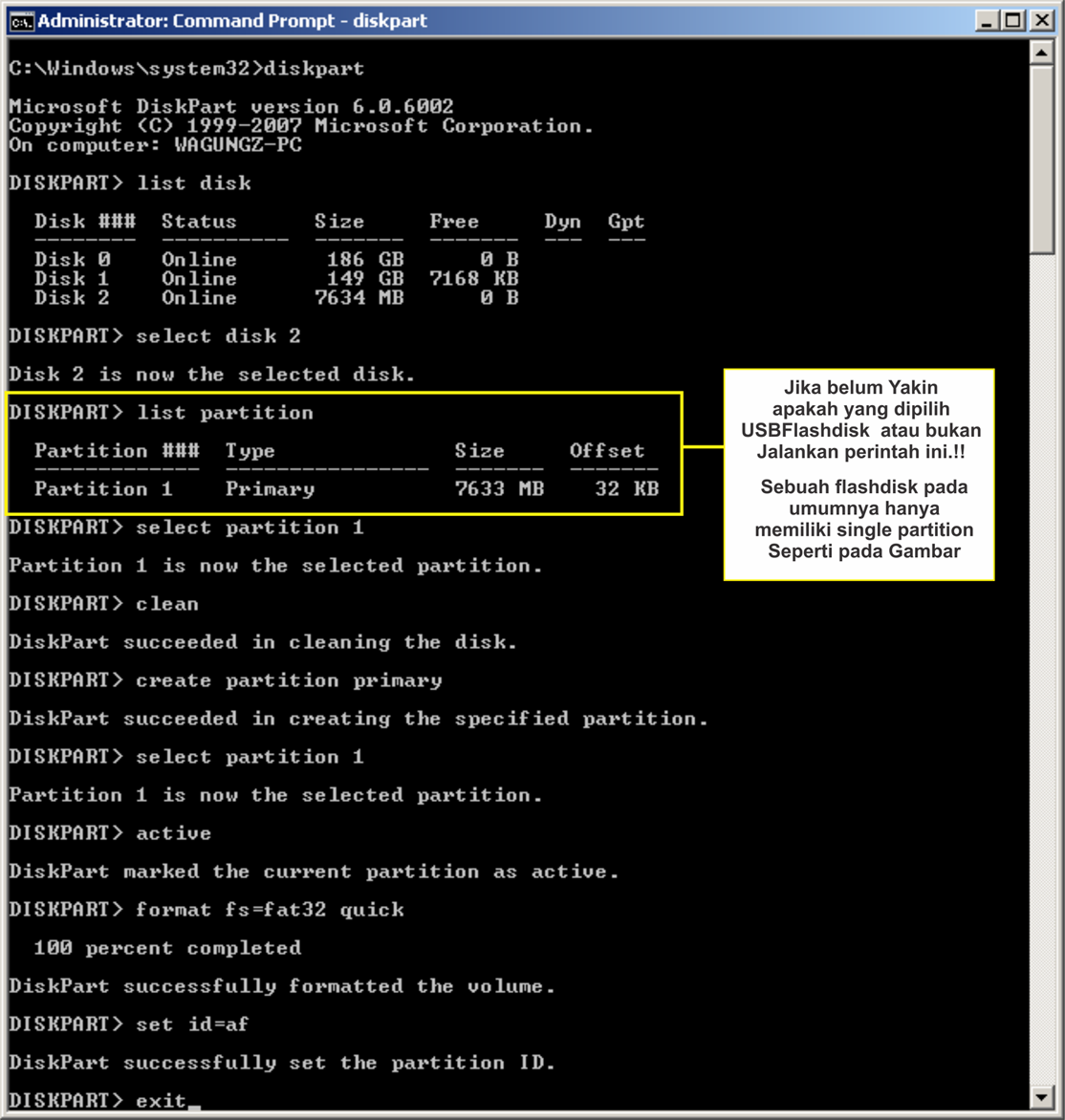Click the 'Dyn' column header
1065x1120 pixels.
(562, 222)
